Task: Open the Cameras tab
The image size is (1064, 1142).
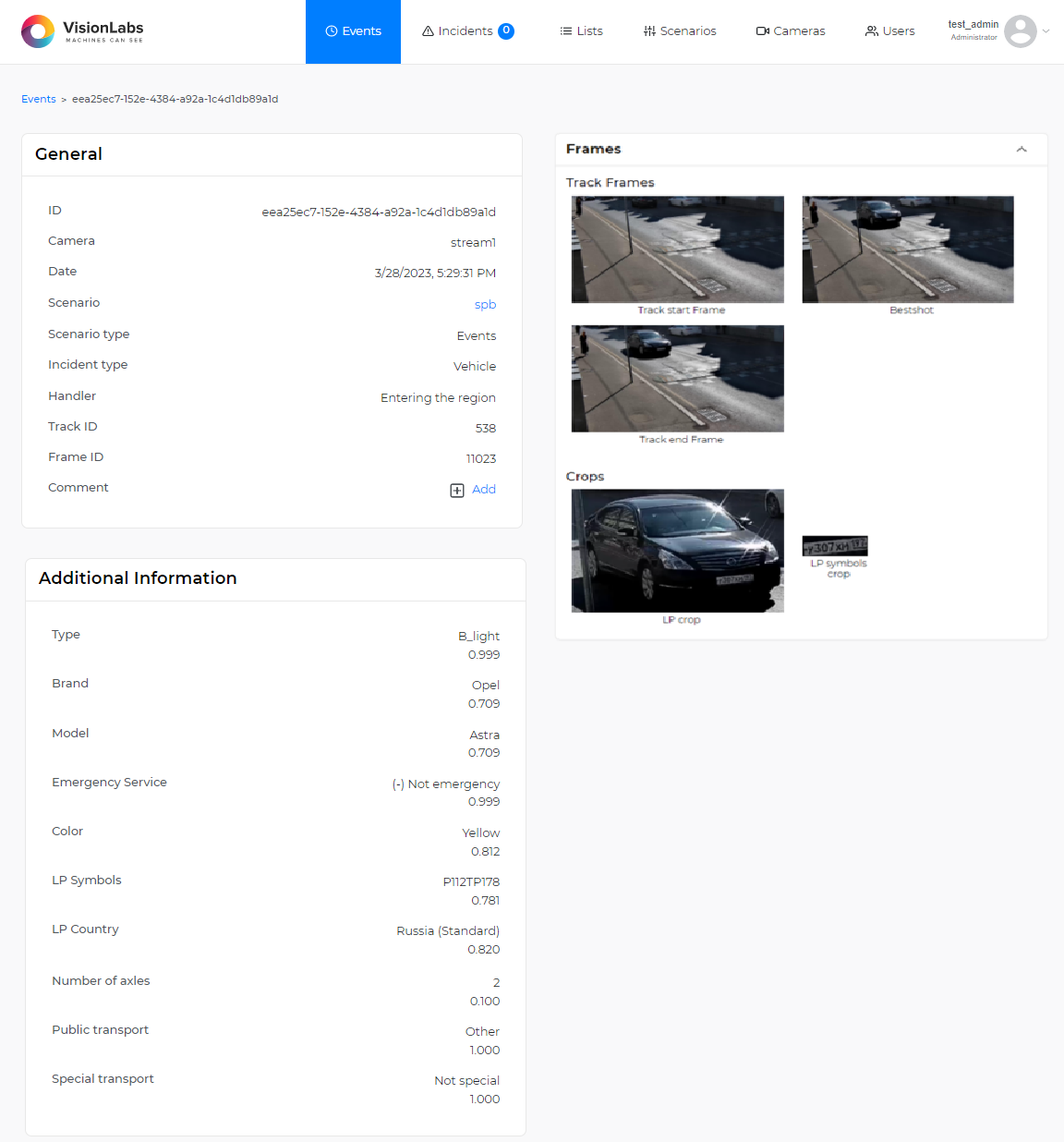Action: tap(791, 31)
